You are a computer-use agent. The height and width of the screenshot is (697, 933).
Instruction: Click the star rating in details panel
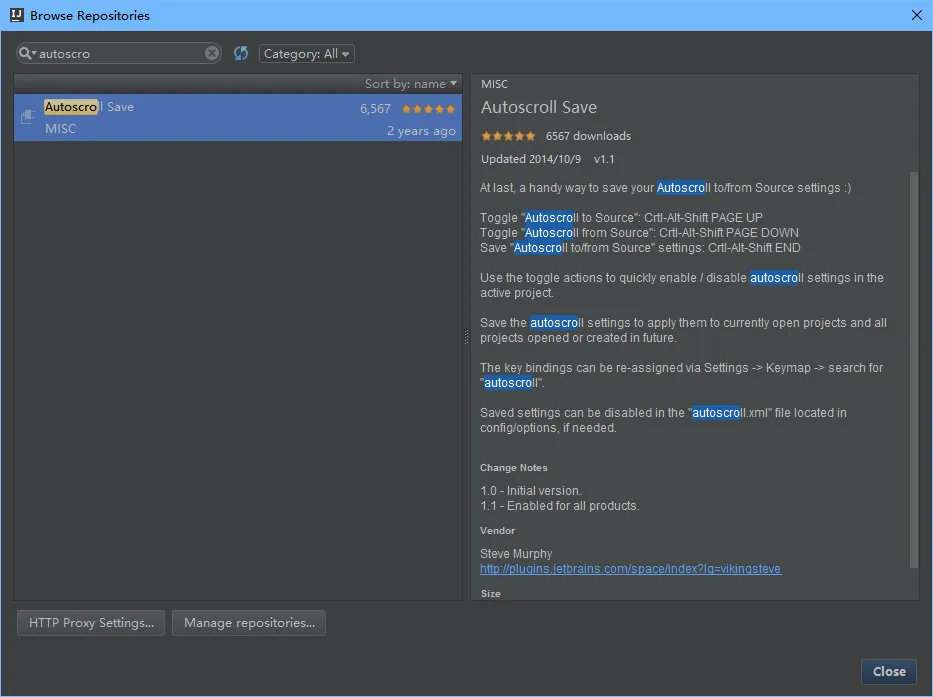(508, 136)
